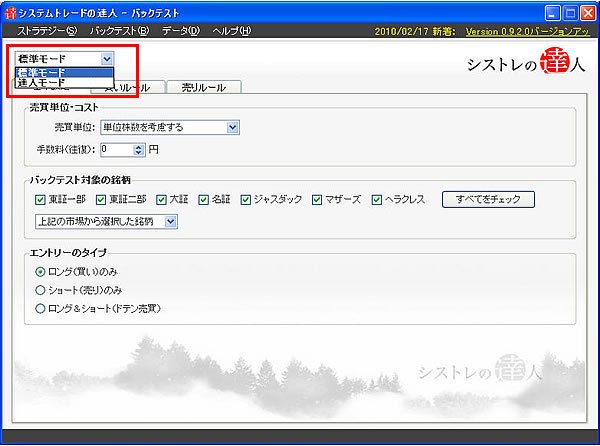
Task: Click the app icon in the title bar
Action: click(x=11, y=12)
